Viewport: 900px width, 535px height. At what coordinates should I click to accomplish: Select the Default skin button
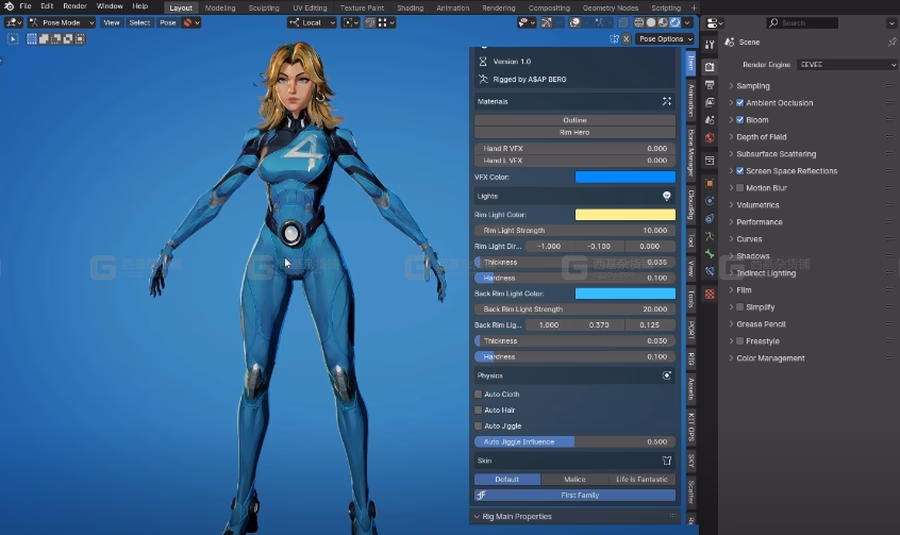pyautogui.click(x=507, y=479)
